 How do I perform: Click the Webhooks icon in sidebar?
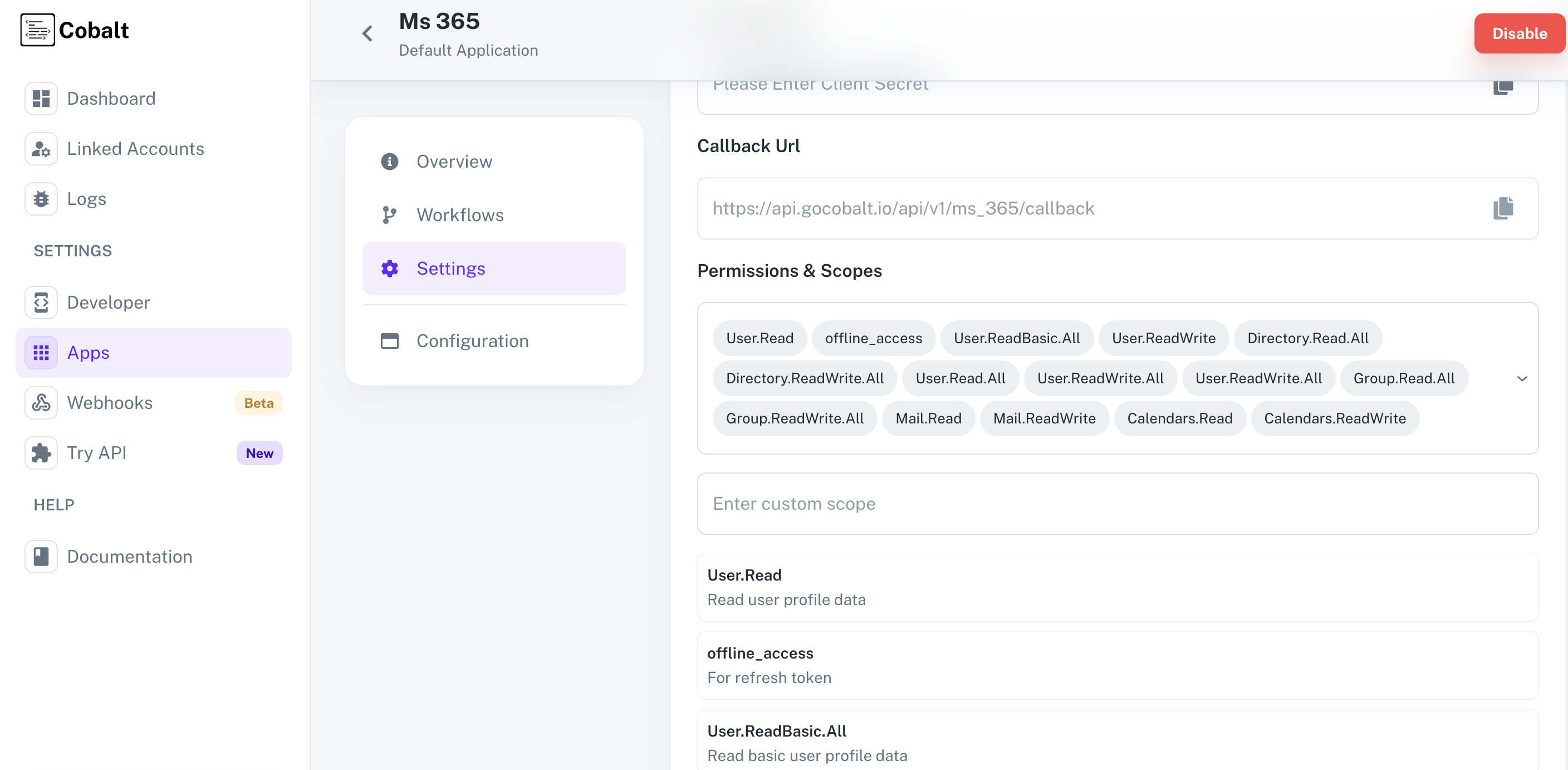coord(41,403)
